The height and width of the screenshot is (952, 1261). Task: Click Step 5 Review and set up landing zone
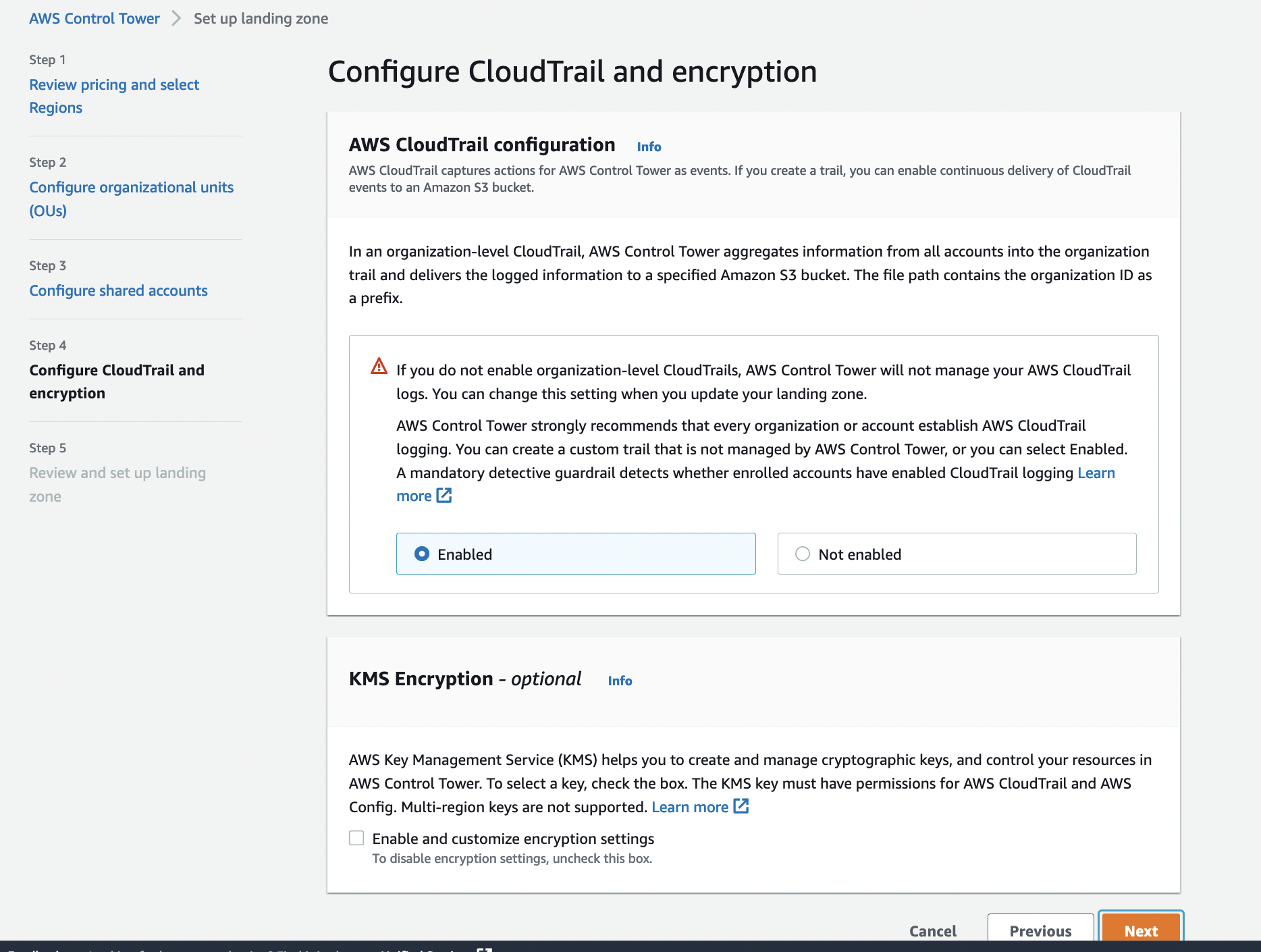(117, 484)
